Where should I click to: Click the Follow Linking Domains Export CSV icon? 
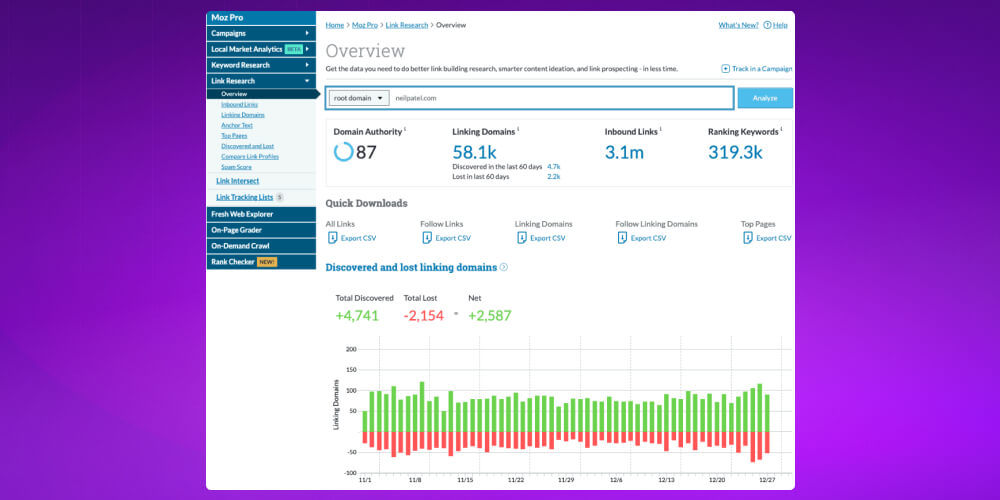click(622, 238)
